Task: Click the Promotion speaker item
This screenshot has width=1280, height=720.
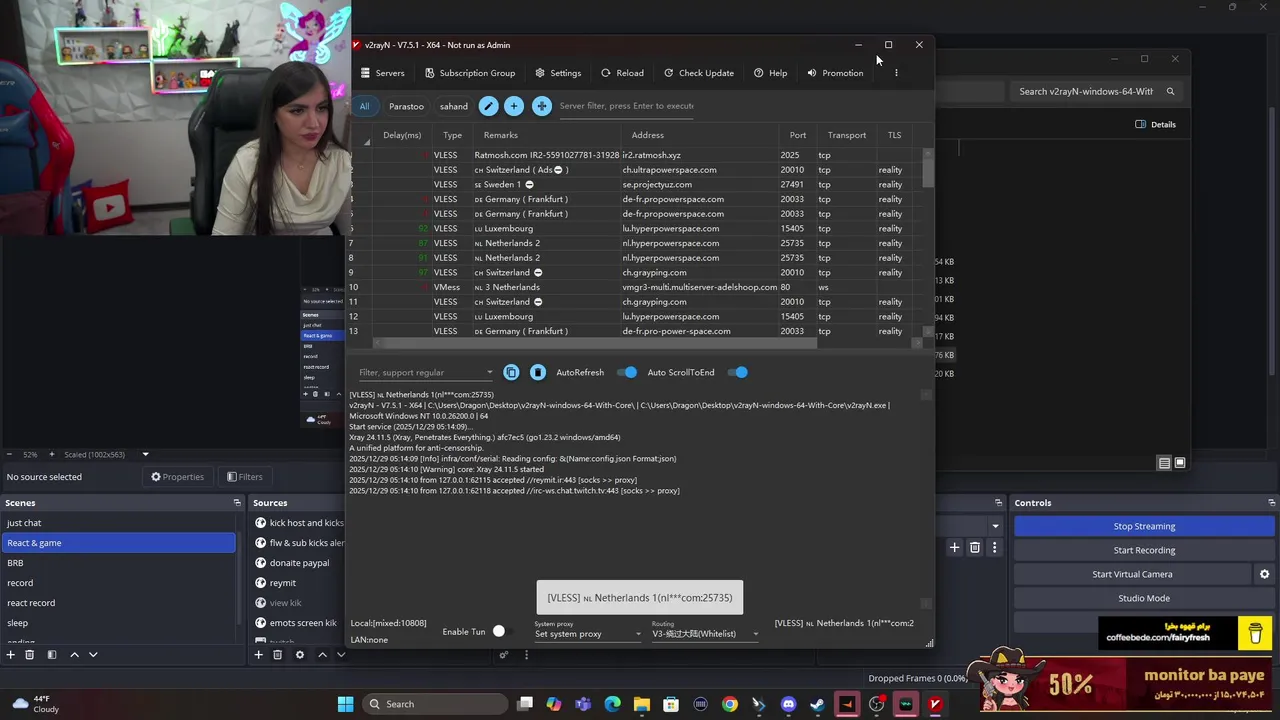Action: (x=835, y=73)
